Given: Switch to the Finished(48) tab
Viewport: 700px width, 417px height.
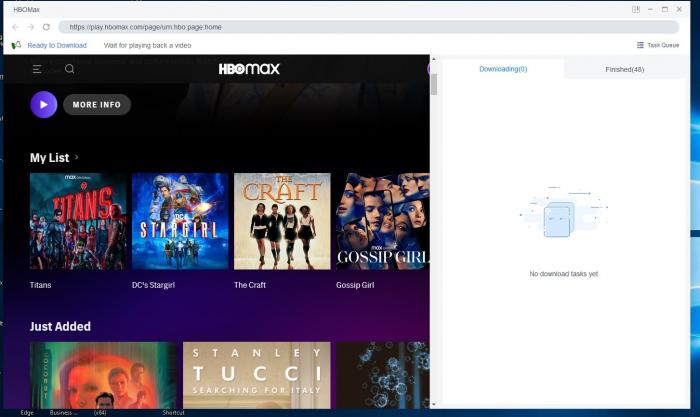Looking at the screenshot, I should click(x=625, y=69).
